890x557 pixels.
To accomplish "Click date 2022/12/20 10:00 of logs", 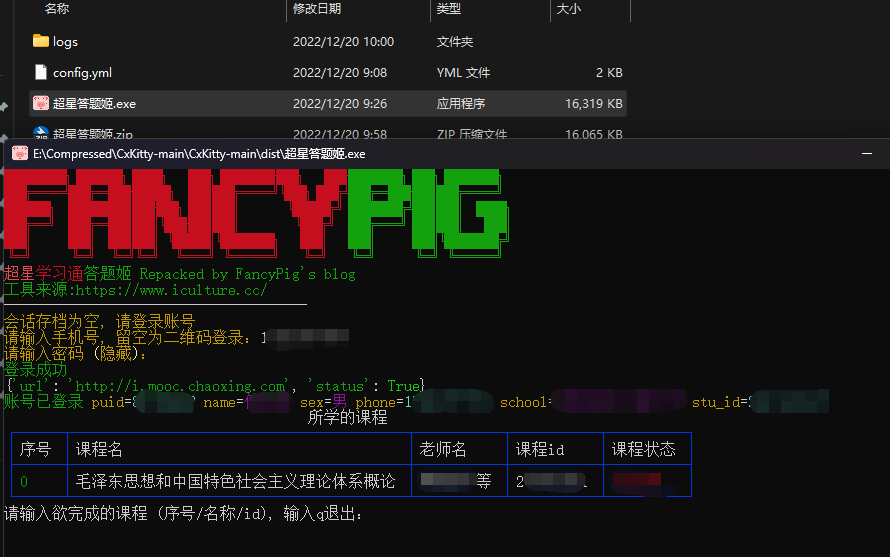I will pyautogui.click(x=343, y=41).
